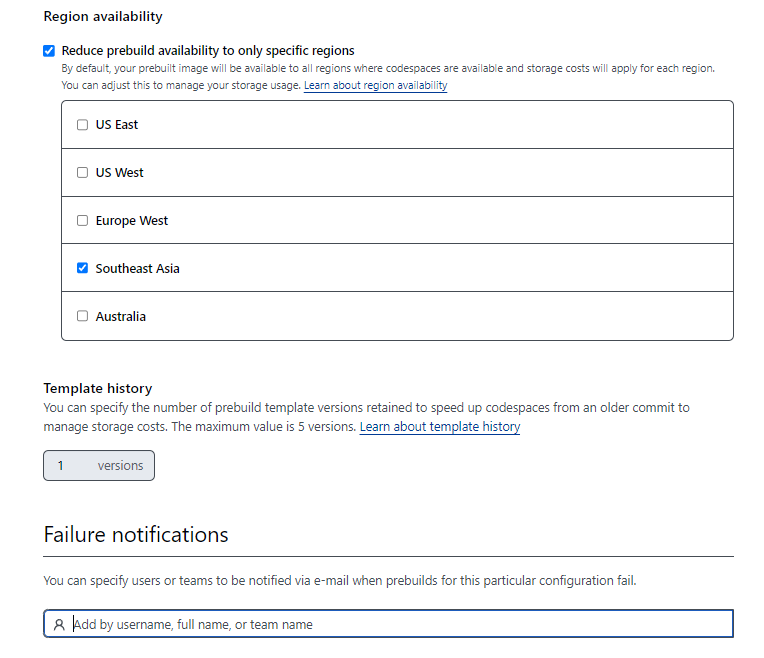Enable the US East region checkbox
The image size is (764, 658).
82,125
